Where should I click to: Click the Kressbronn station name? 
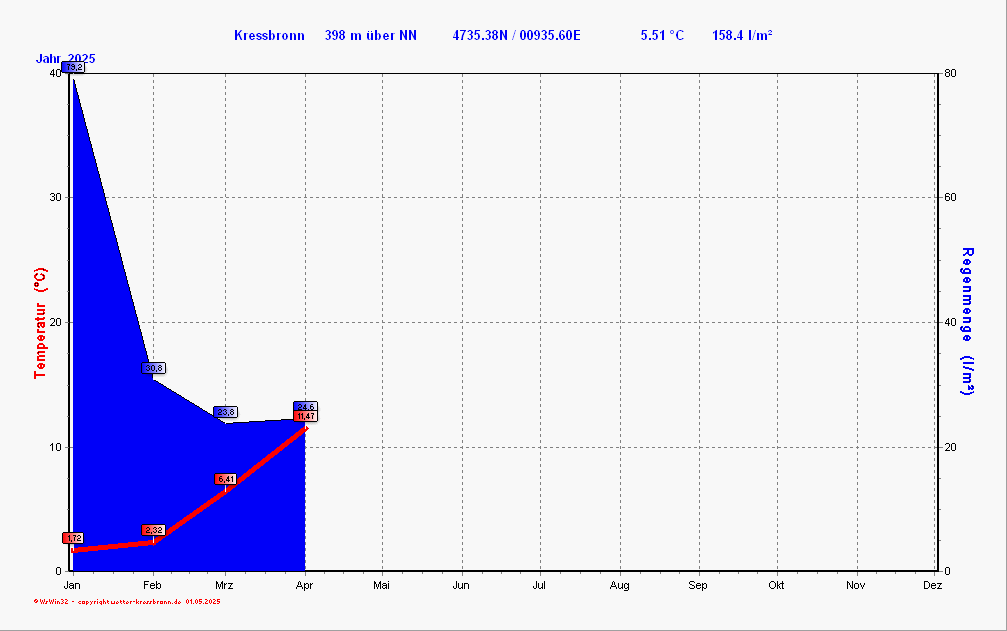269,35
